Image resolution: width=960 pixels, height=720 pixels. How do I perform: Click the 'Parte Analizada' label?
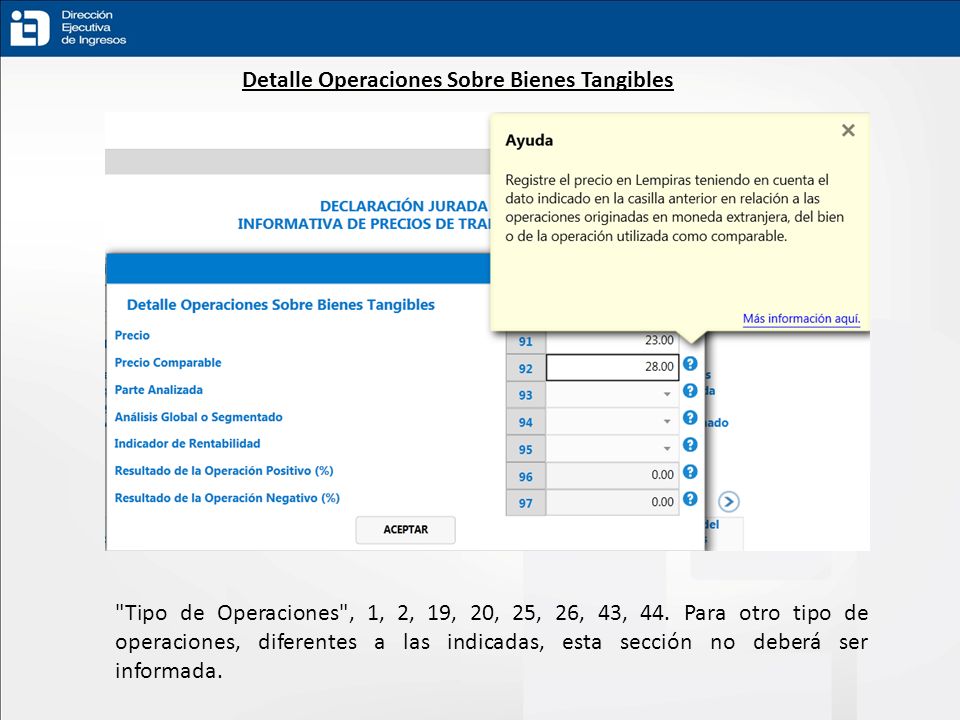pyautogui.click(x=159, y=390)
